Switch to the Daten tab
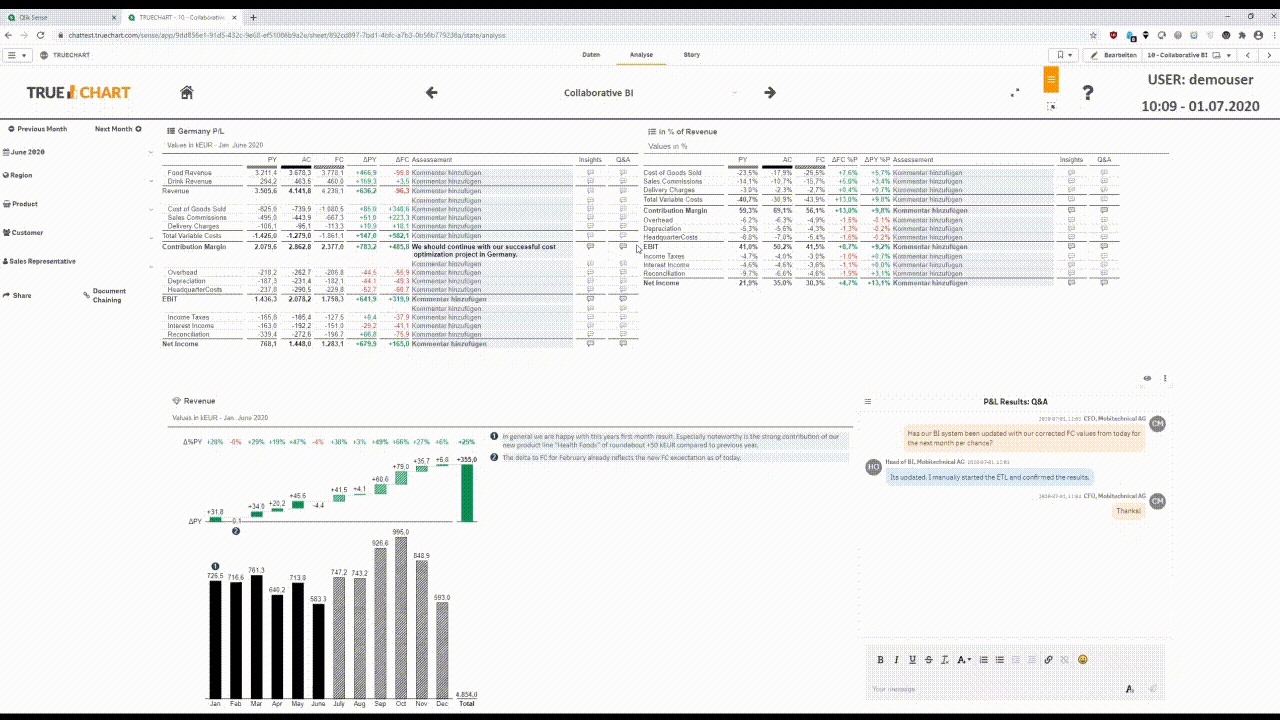This screenshot has width=1280, height=720. pyautogui.click(x=591, y=55)
